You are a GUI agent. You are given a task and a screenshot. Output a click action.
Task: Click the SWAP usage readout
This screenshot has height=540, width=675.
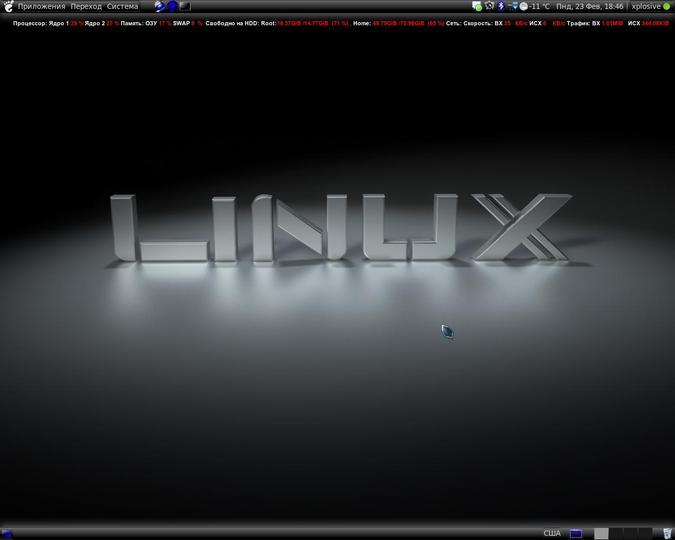[x=188, y=23]
